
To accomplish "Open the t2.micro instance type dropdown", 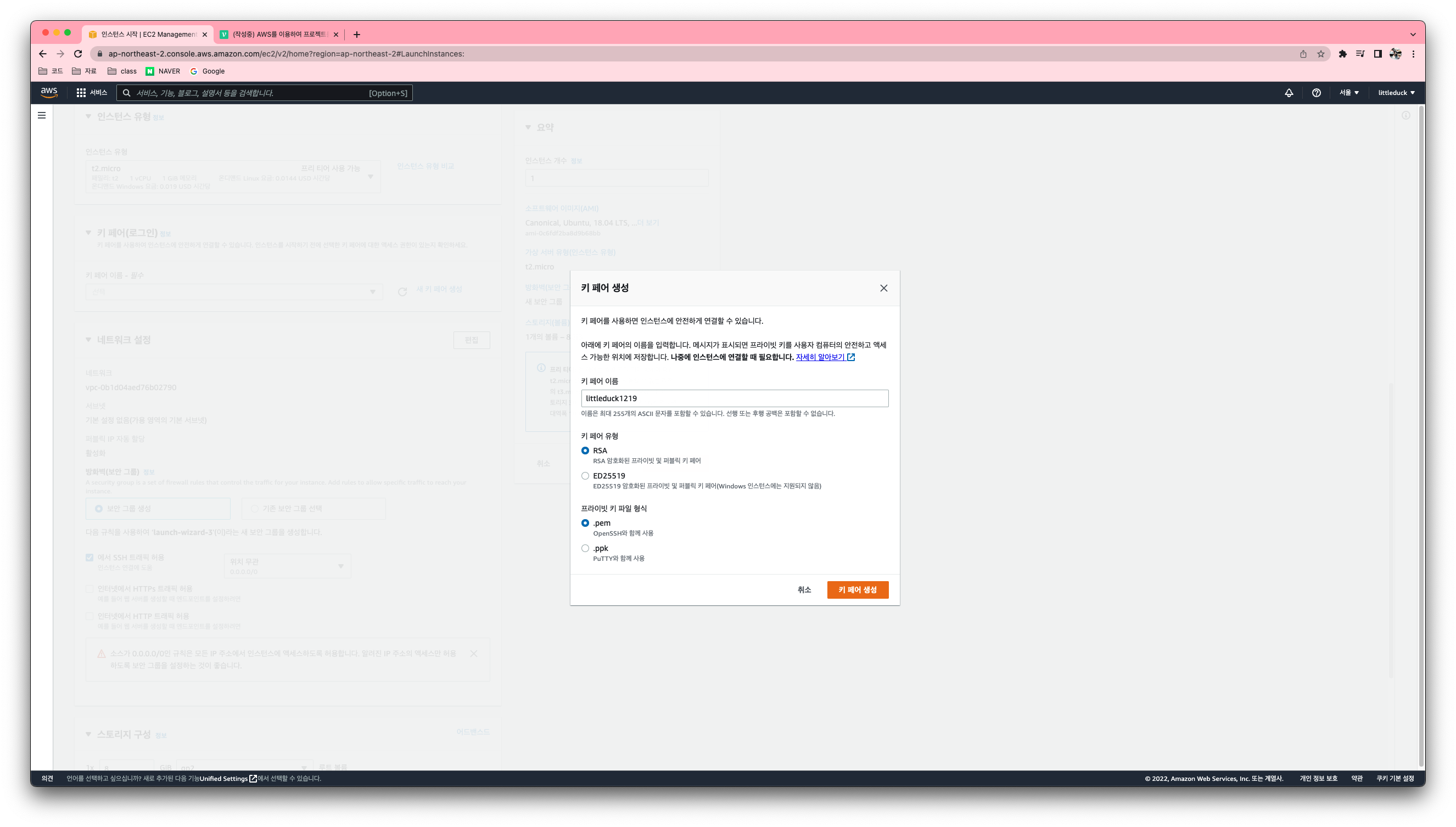I will click(x=233, y=177).
